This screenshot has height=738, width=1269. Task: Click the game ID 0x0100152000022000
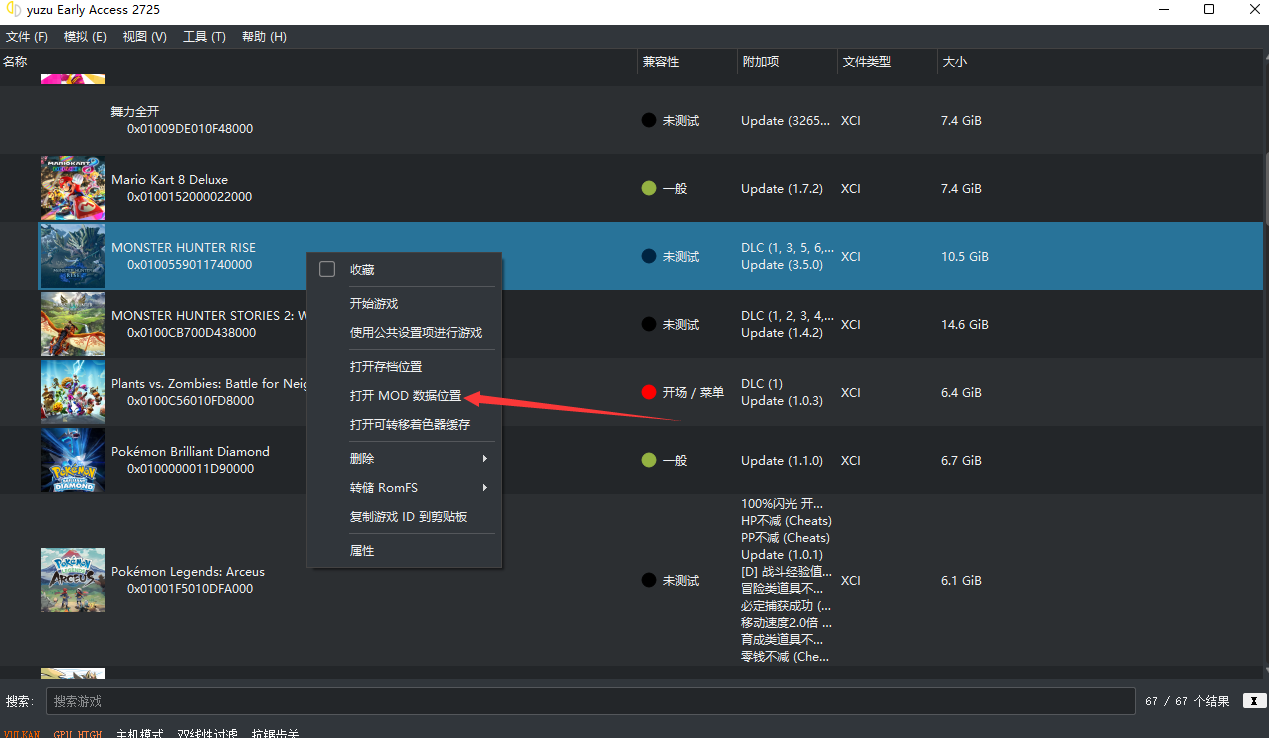coord(189,196)
